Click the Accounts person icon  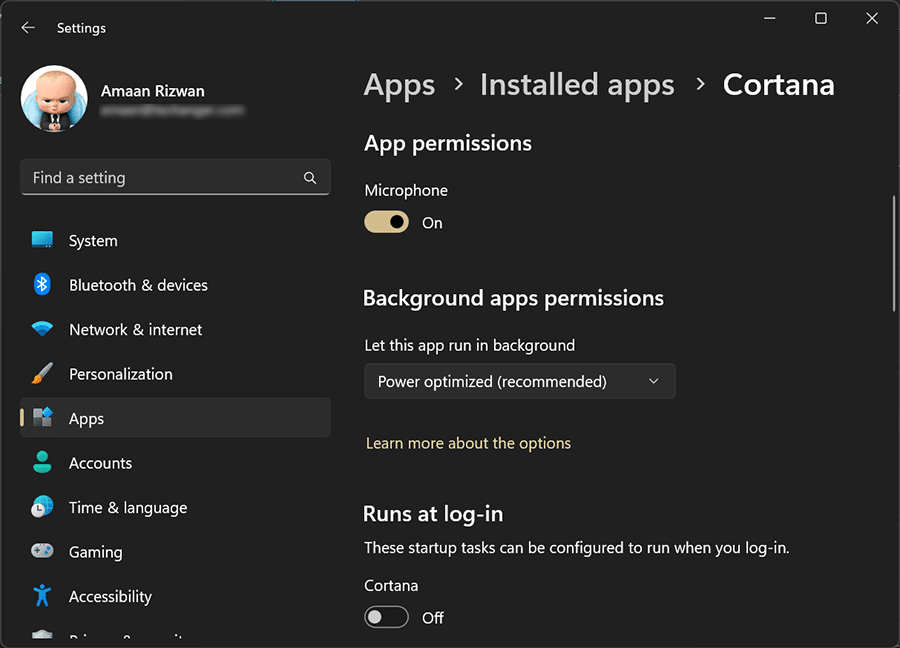[x=42, y=463]
